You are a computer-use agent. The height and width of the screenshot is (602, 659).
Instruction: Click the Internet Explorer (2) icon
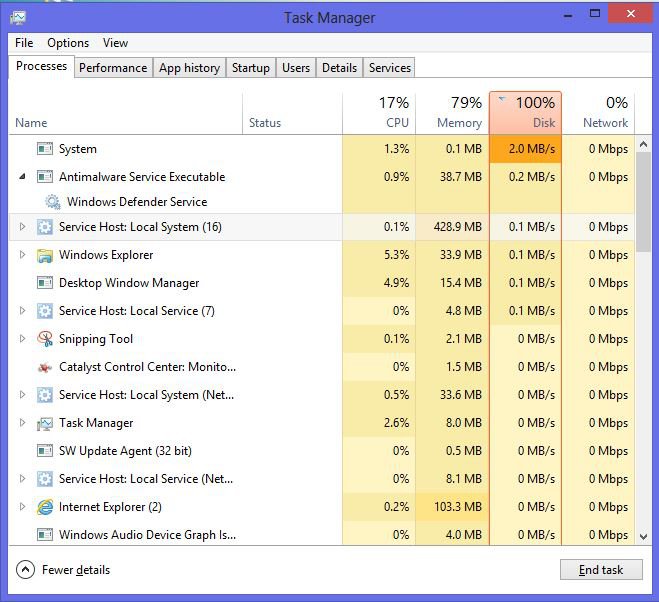click(45, 507)
